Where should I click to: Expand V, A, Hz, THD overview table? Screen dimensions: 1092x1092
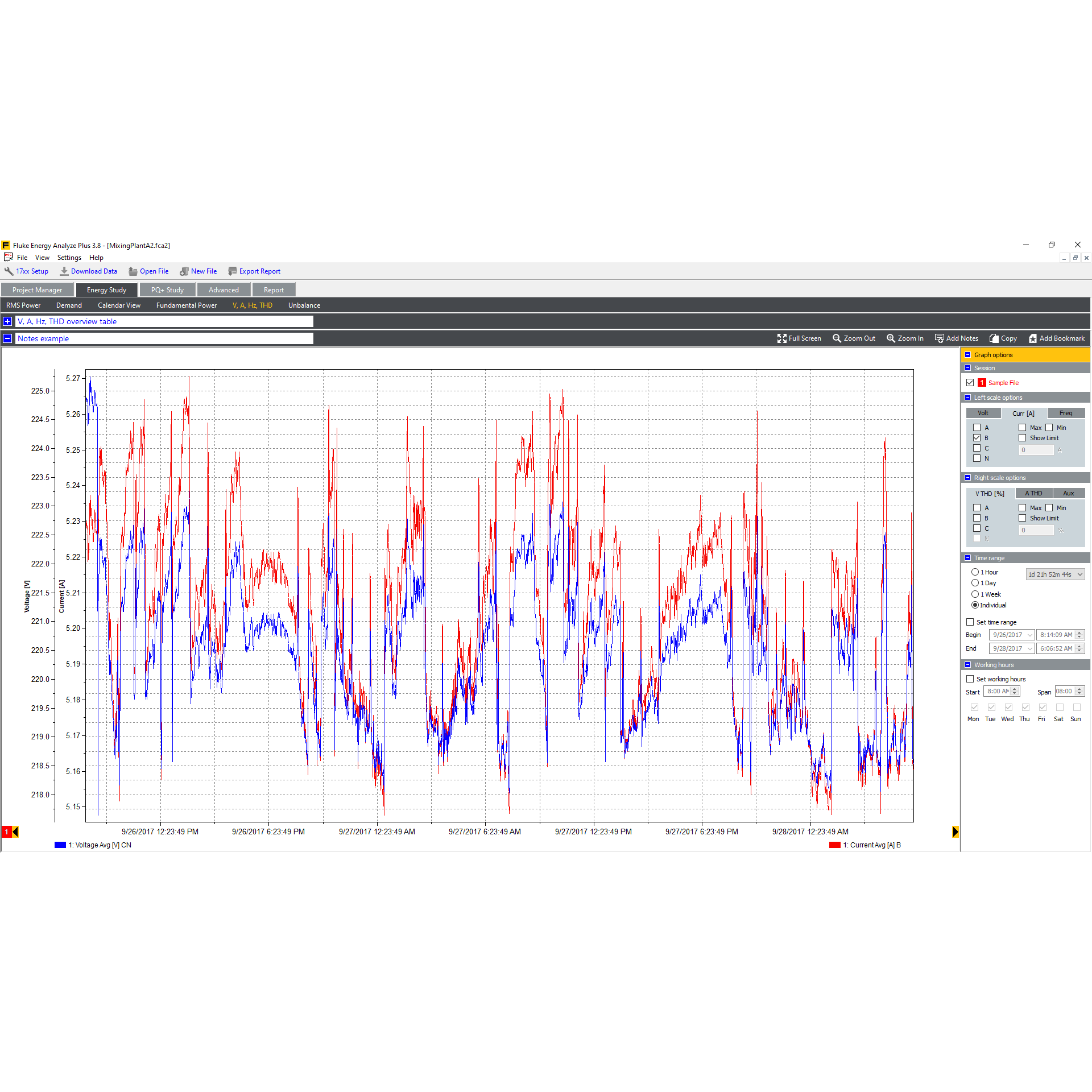point(7,321)
